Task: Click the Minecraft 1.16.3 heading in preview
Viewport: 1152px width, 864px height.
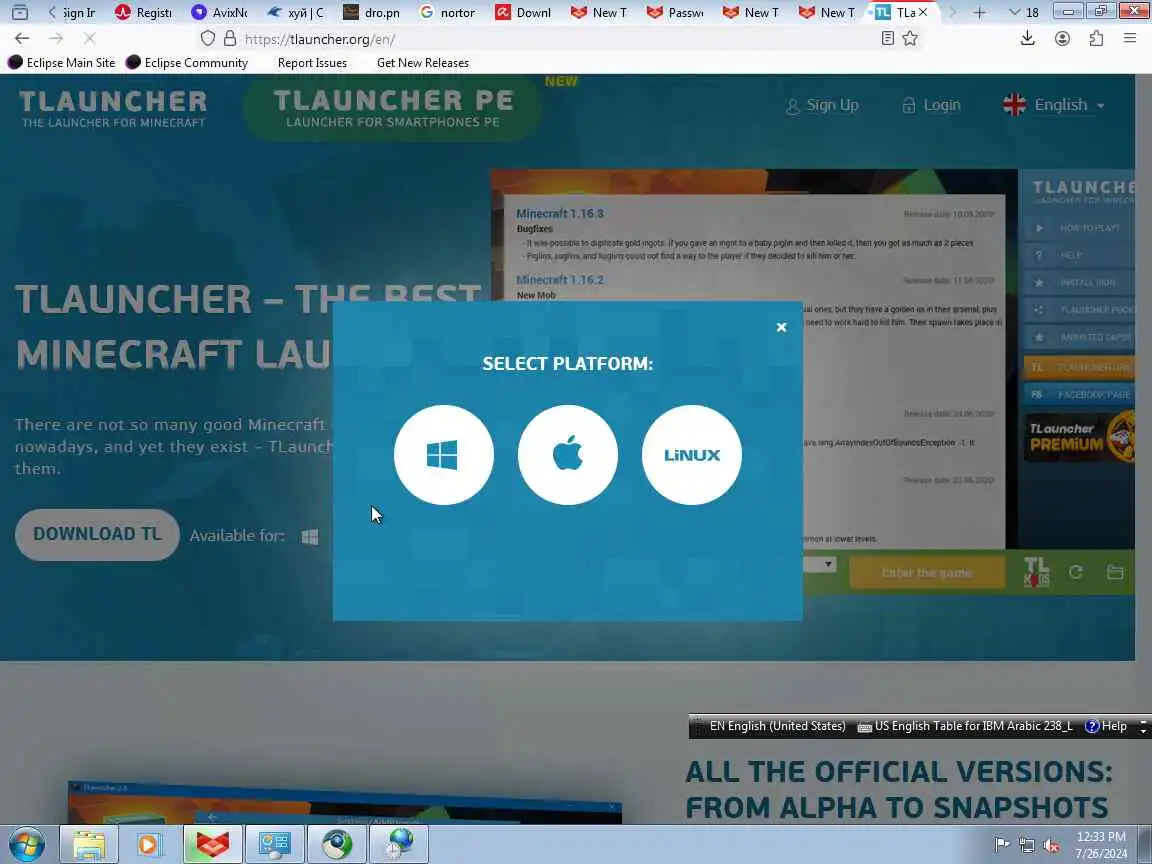Action: click(x=560, y=213)
